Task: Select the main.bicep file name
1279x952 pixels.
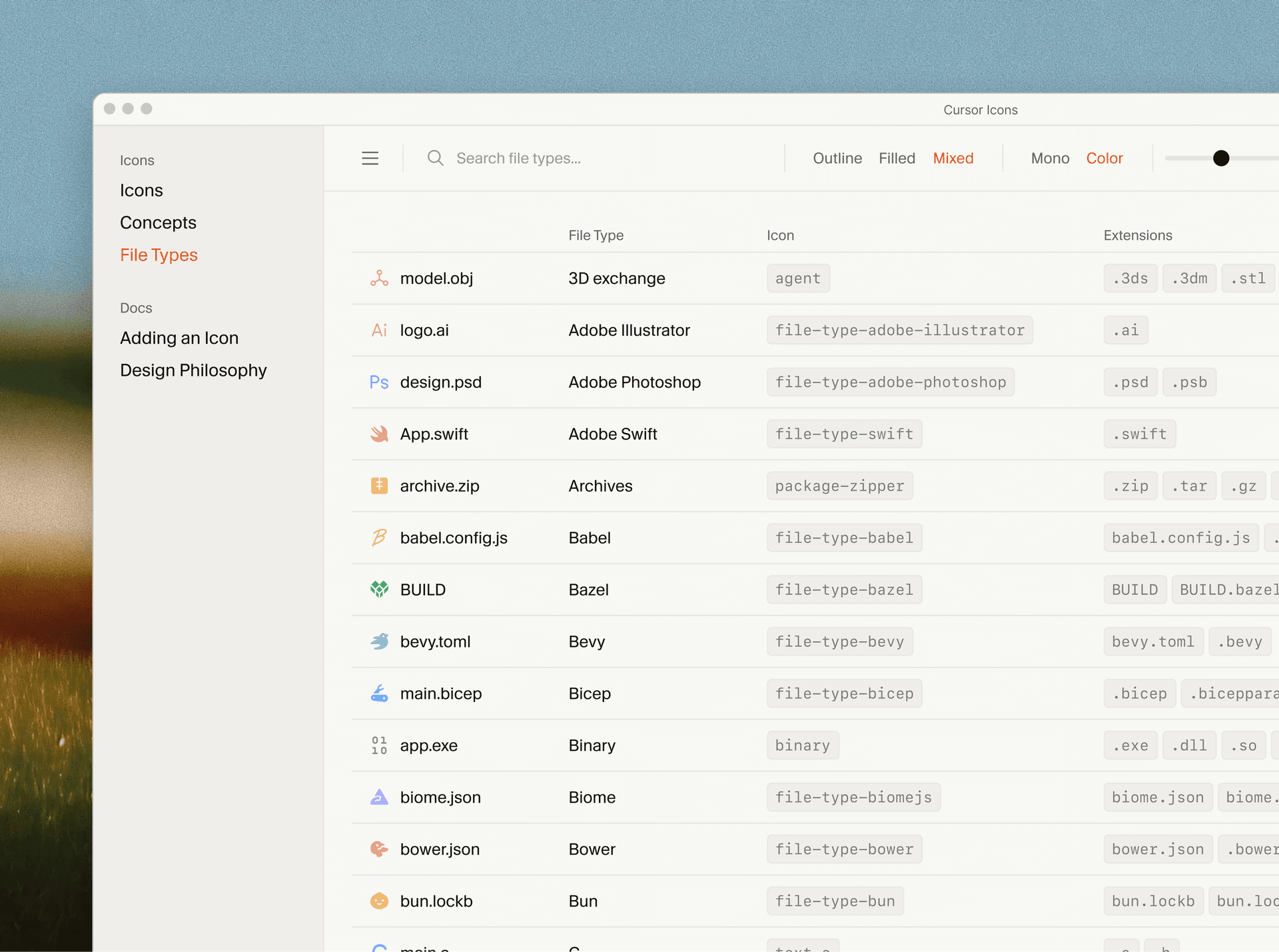Action: click(x=441, y=694)
